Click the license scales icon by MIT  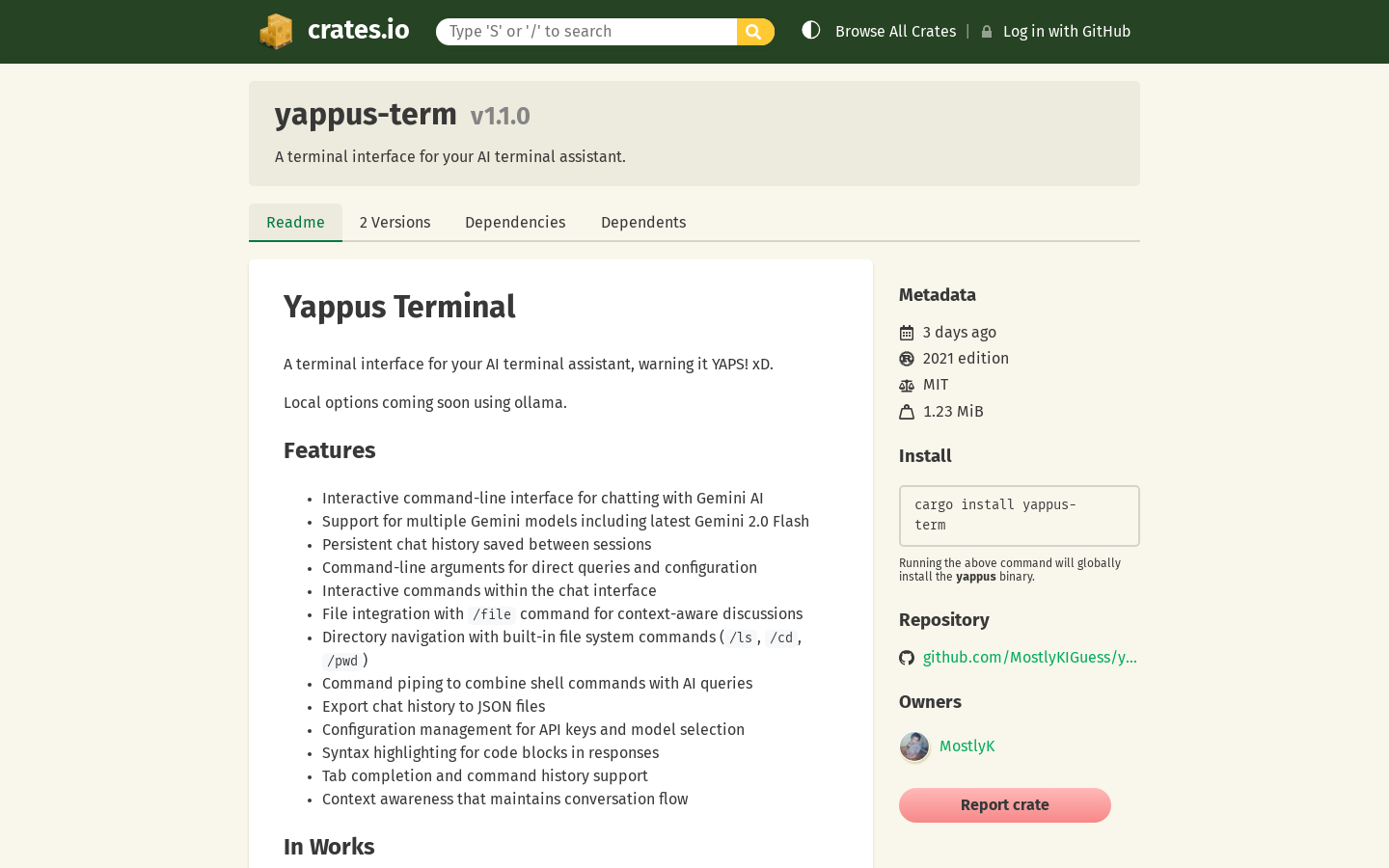pos(907,385)
